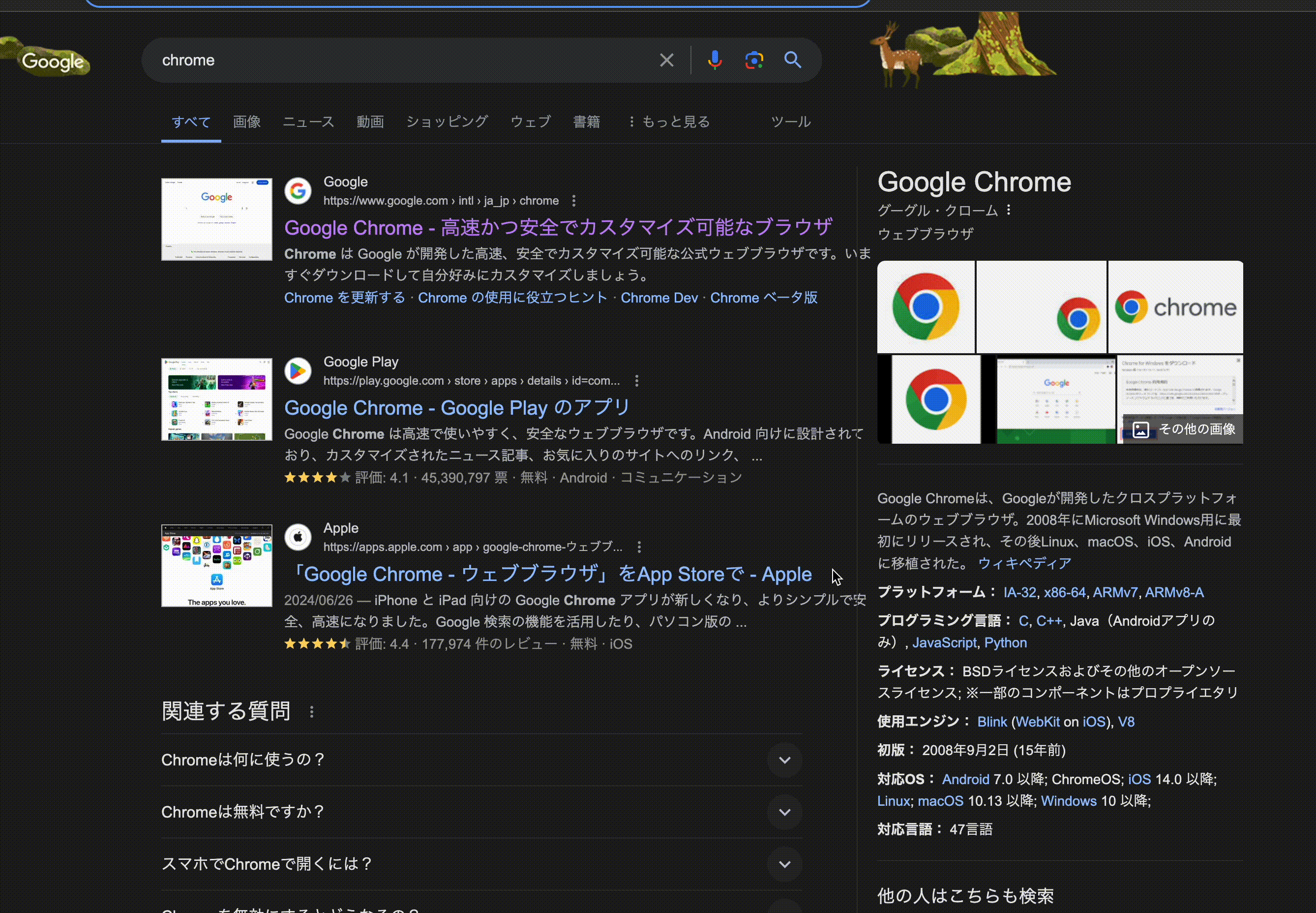Screen dimensions: 1316x913
Task: Click the macOS link in 対応OS
Action: [940, 801]
